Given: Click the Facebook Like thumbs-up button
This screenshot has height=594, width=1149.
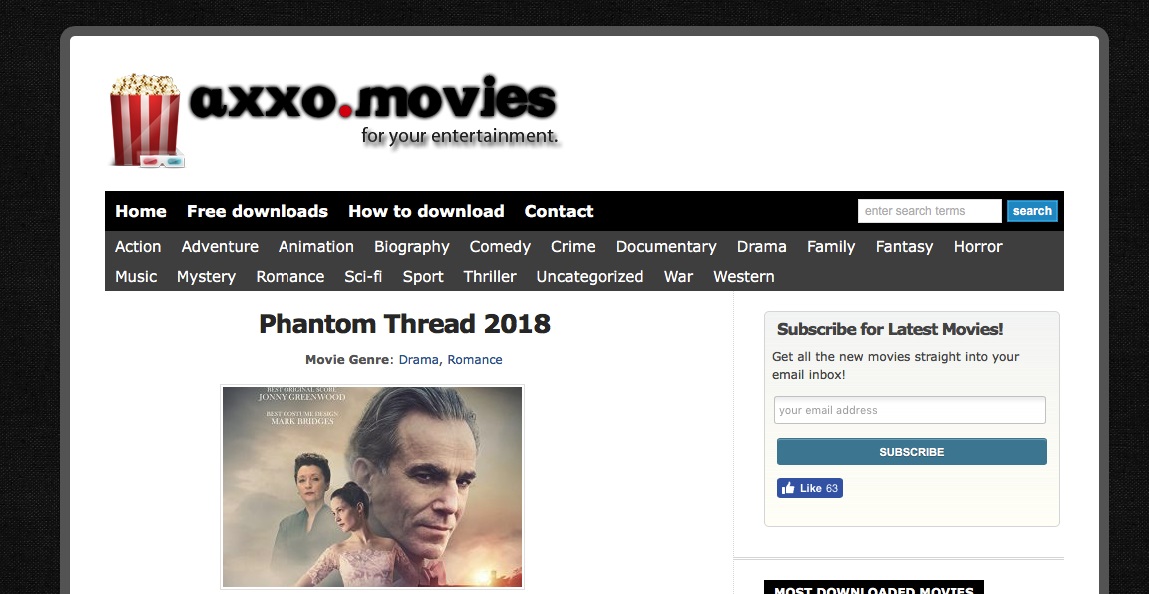Looking at the screenshot, I should pos(810,489).
